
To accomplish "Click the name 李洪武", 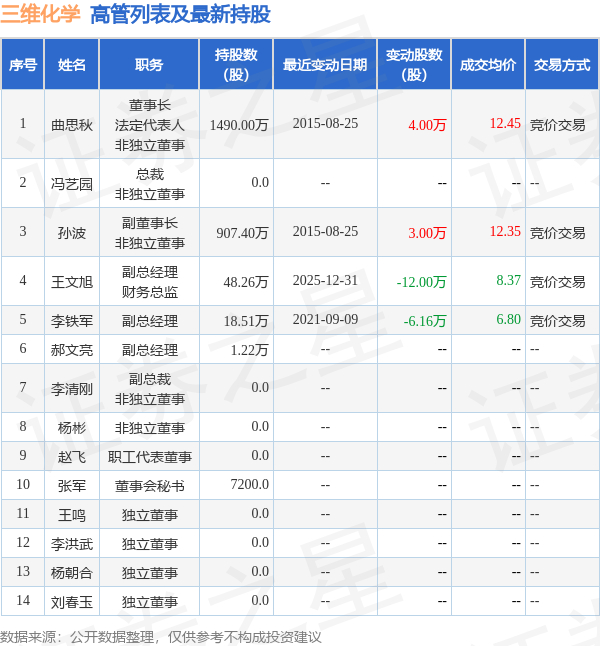I will pyautogui.click(x=72, y=544).
